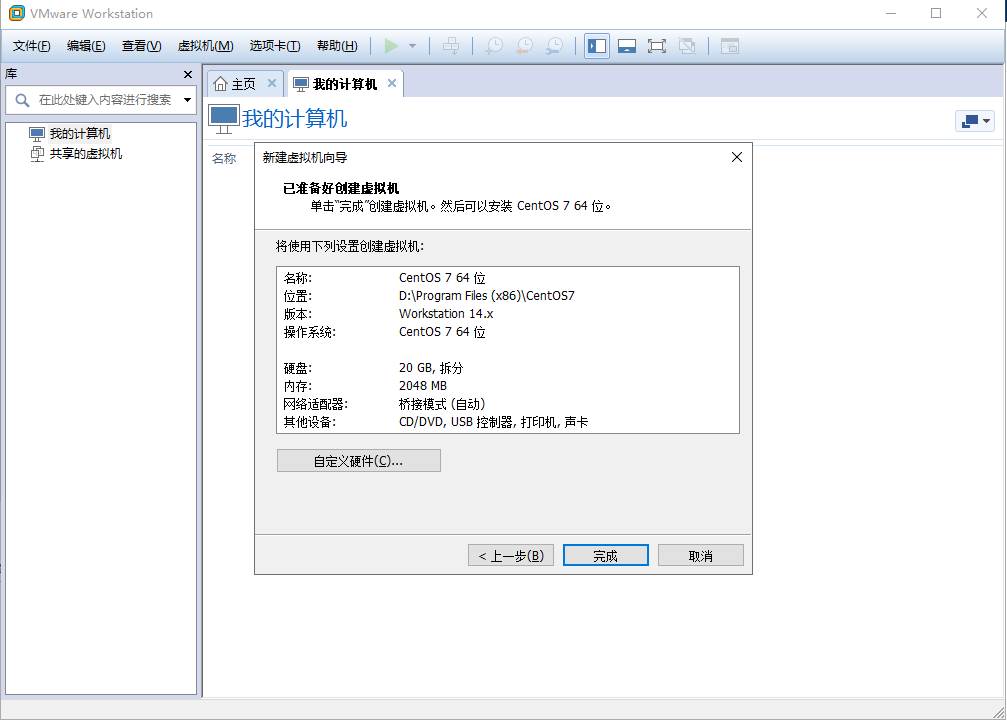
Task: Click the magnifier search icon in library
Action: point(22,100)
